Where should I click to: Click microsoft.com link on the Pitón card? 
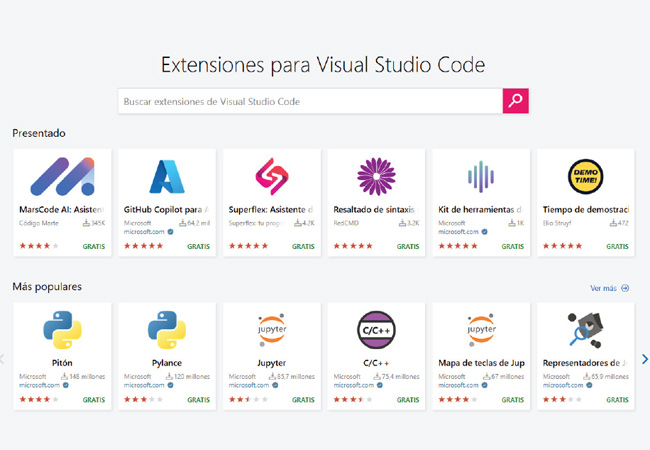[39, 385]
